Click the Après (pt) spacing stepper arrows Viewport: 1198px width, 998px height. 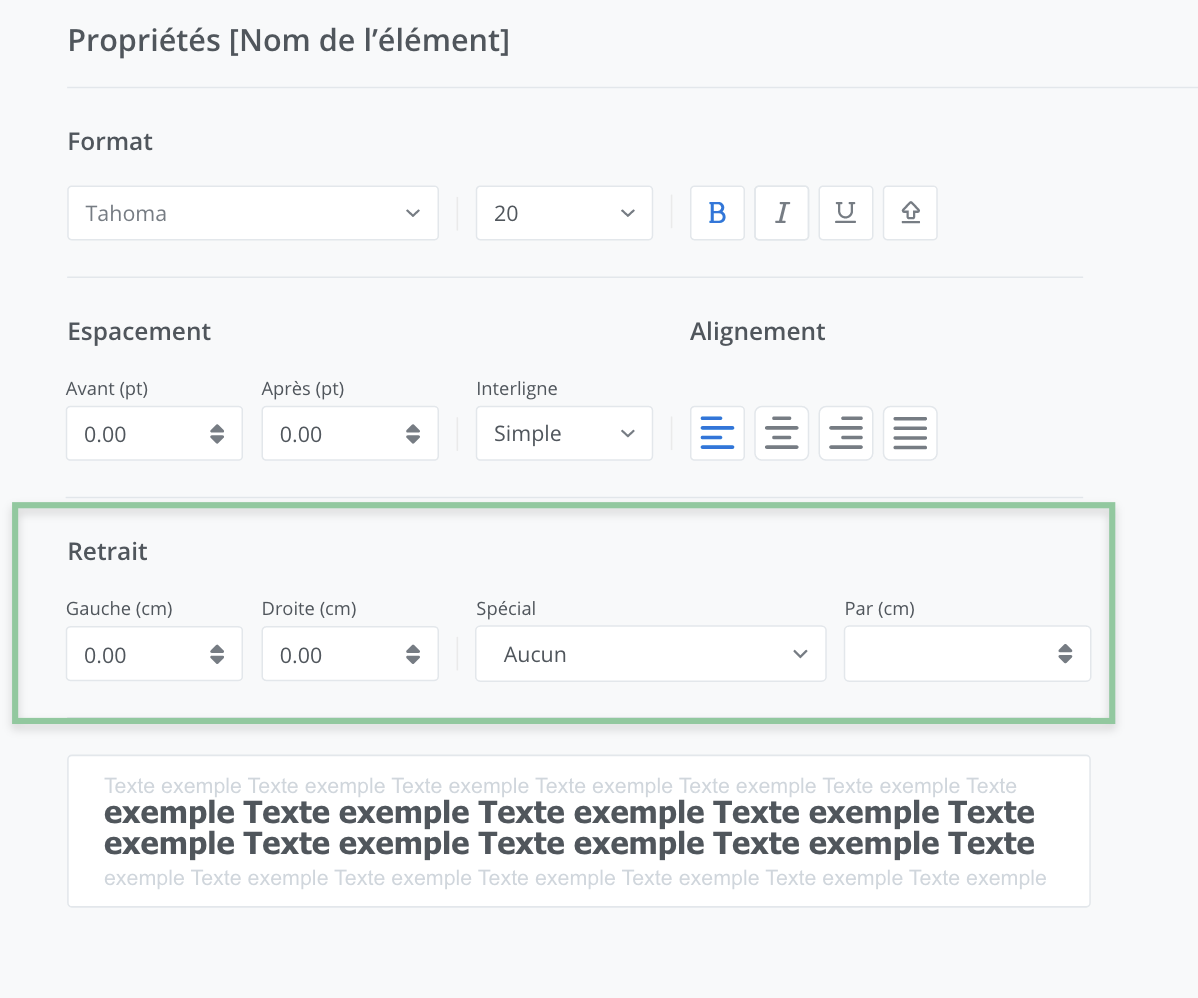[x=413, y=434]
